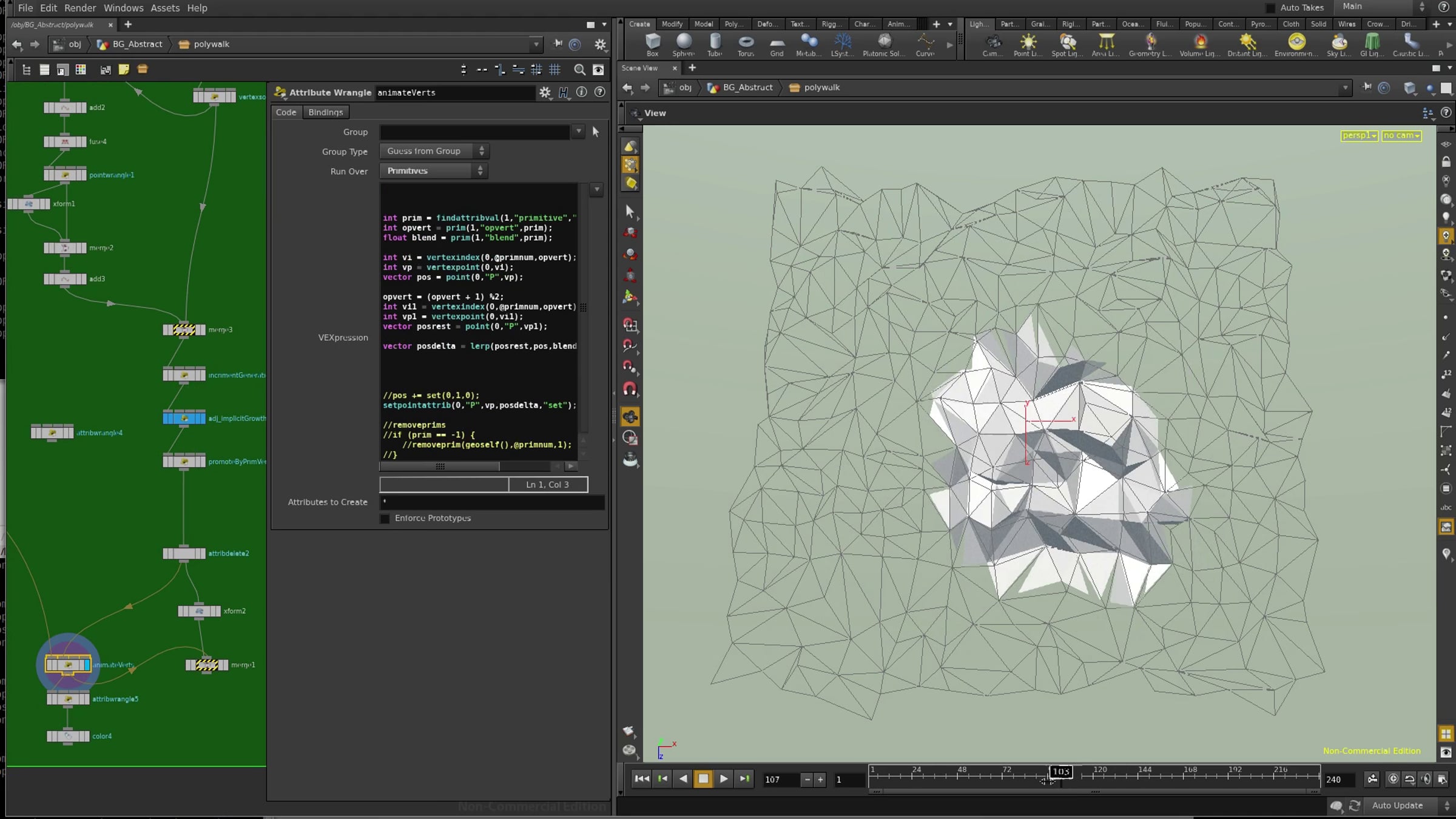Add a Volume Light from the shelf
1456x819 pixels.
click(x=1201, y=45)
